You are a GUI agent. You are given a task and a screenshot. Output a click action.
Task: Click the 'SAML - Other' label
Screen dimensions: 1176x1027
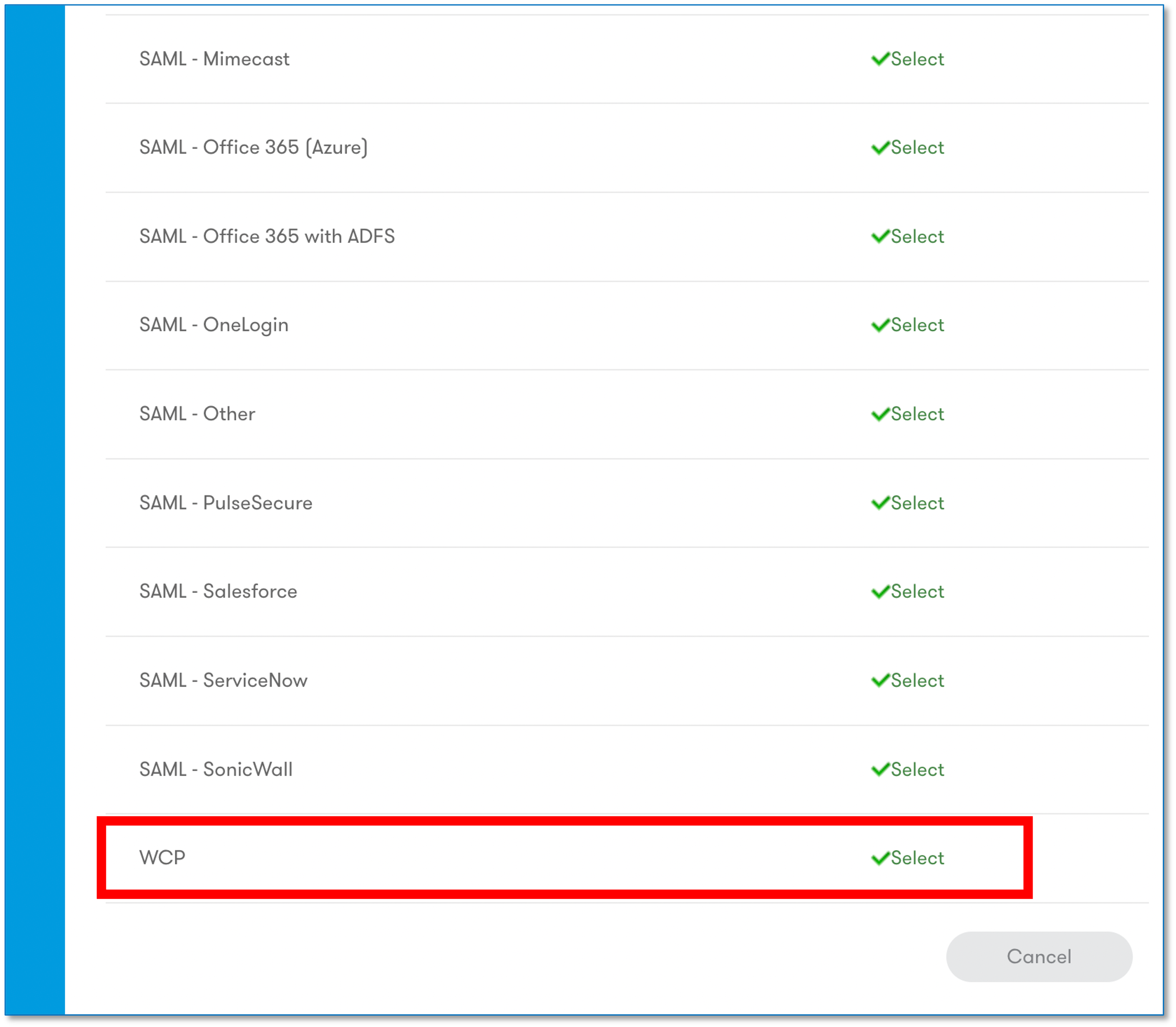[197, 414]
